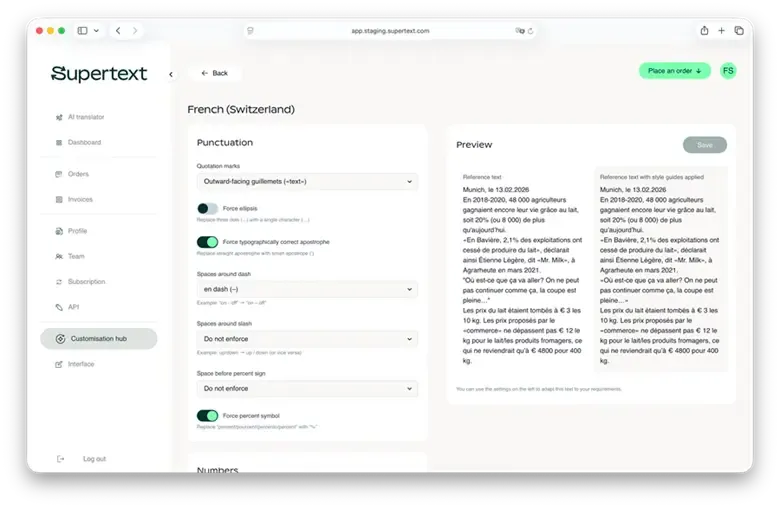Enable the Force ellipsis toggle

coord(207,208)
